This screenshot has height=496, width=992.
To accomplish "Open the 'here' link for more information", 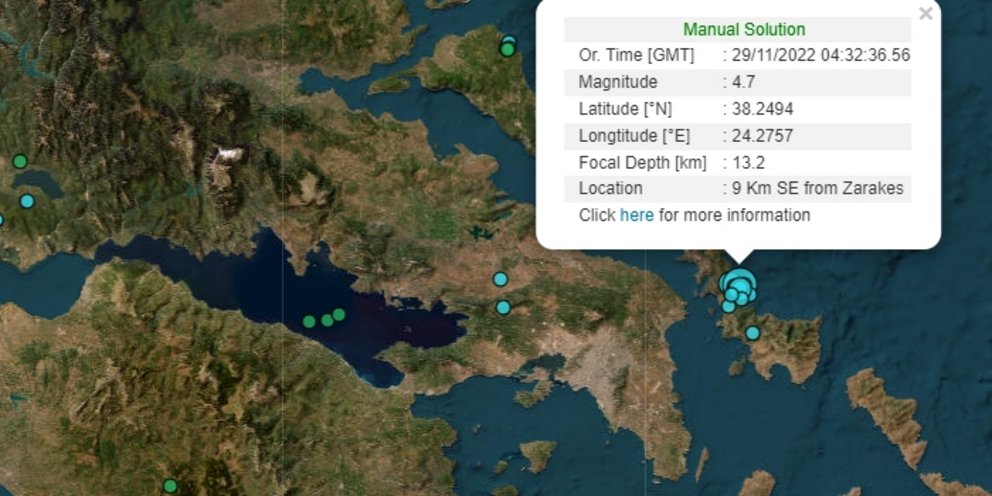I will pyautogui.click(x=636, y=215).
